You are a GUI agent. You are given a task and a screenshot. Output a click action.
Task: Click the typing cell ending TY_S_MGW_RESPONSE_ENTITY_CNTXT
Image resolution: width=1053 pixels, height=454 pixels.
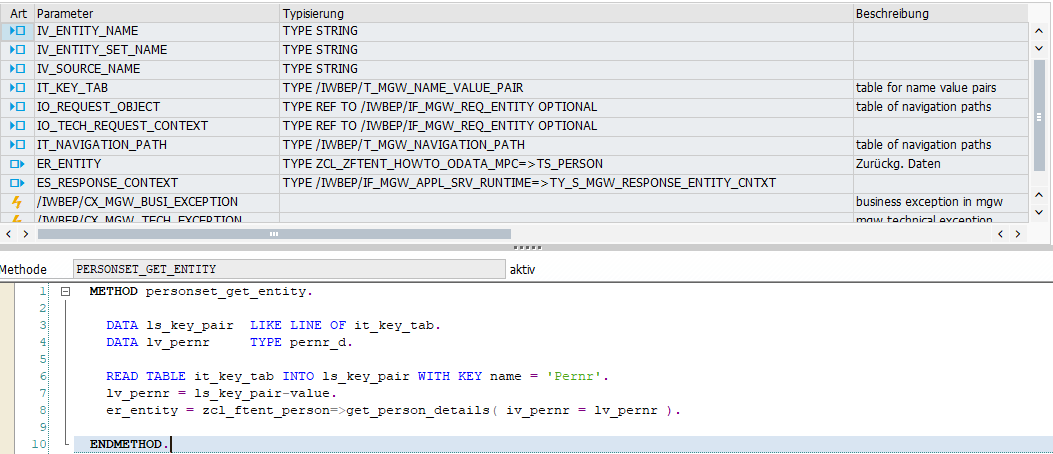(x=566, y=183)
